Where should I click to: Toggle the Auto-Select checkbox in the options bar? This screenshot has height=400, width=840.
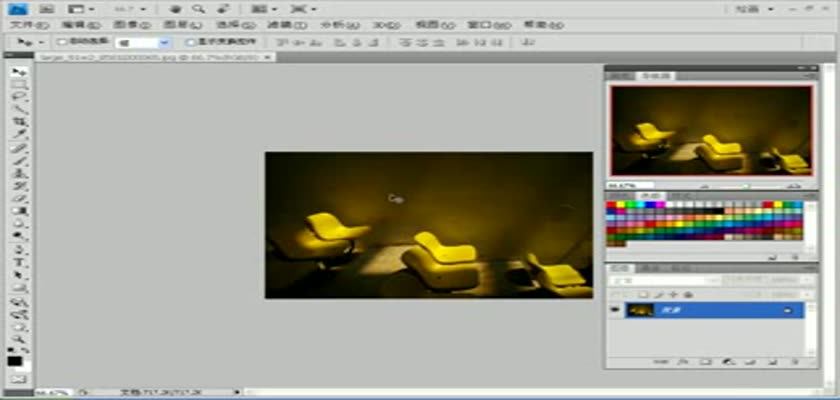pyautogui.click(x=62, y=43)
